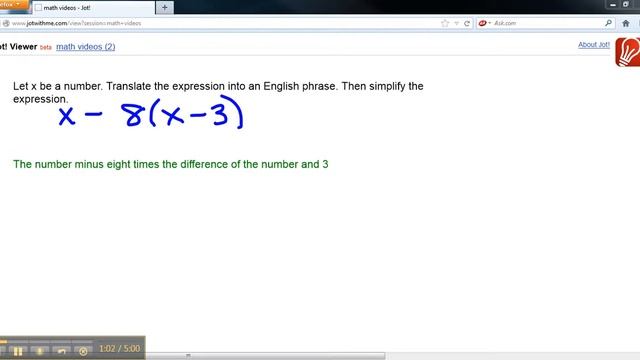Click the green English phrase translation text
This screenshot has height=360, width=640.
(x=171, y=164)
